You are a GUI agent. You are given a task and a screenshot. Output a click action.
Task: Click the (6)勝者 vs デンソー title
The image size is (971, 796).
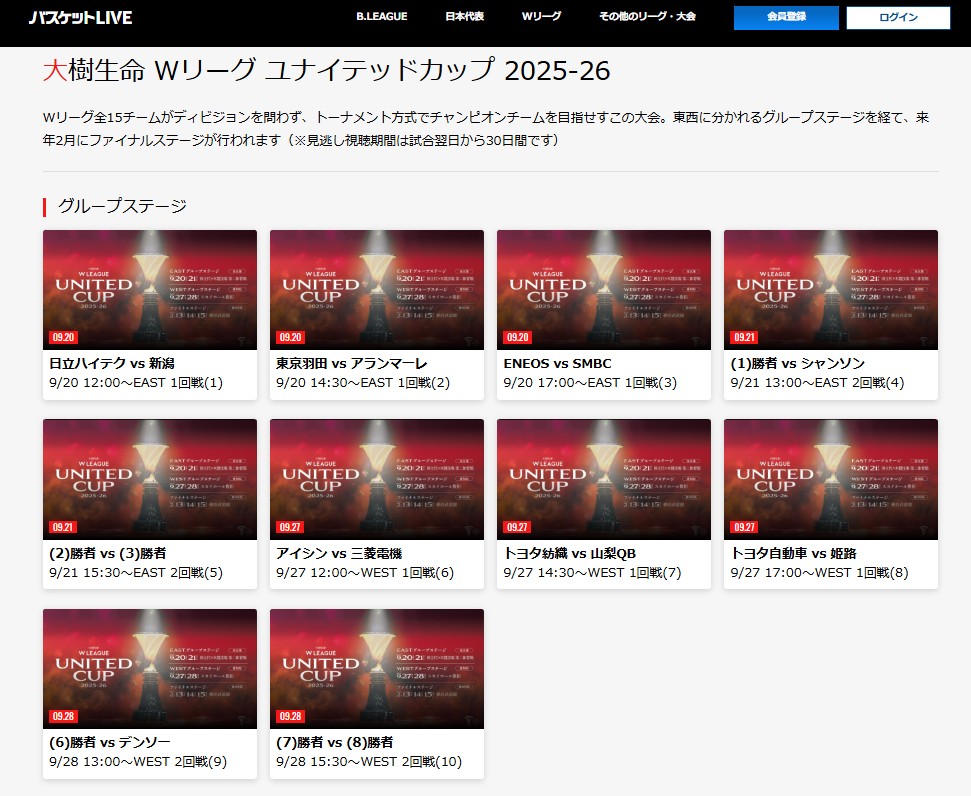(110, 742)
